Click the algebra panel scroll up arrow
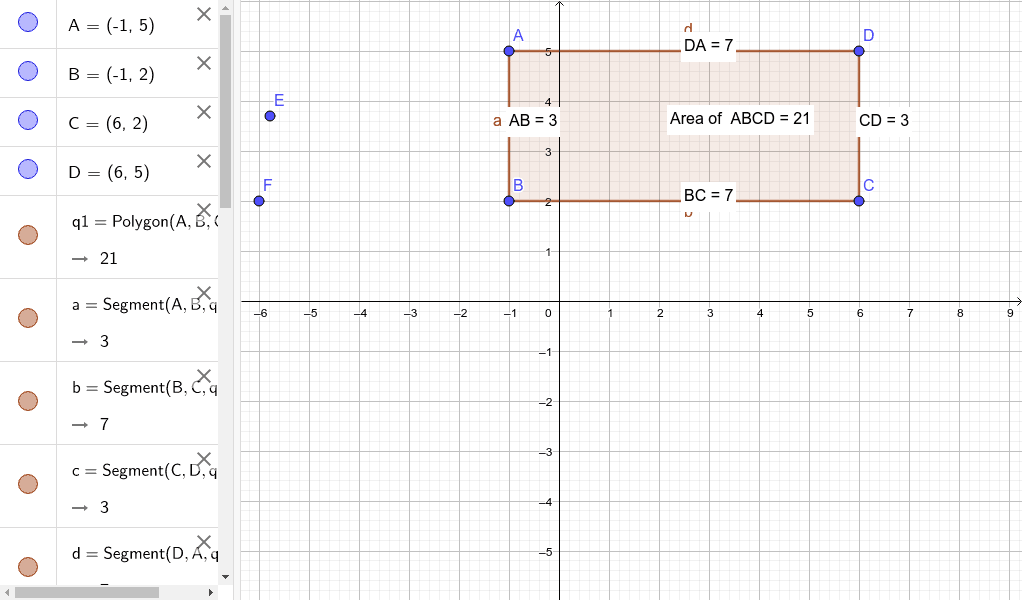Screen dimensions: 1024x602 225,8
